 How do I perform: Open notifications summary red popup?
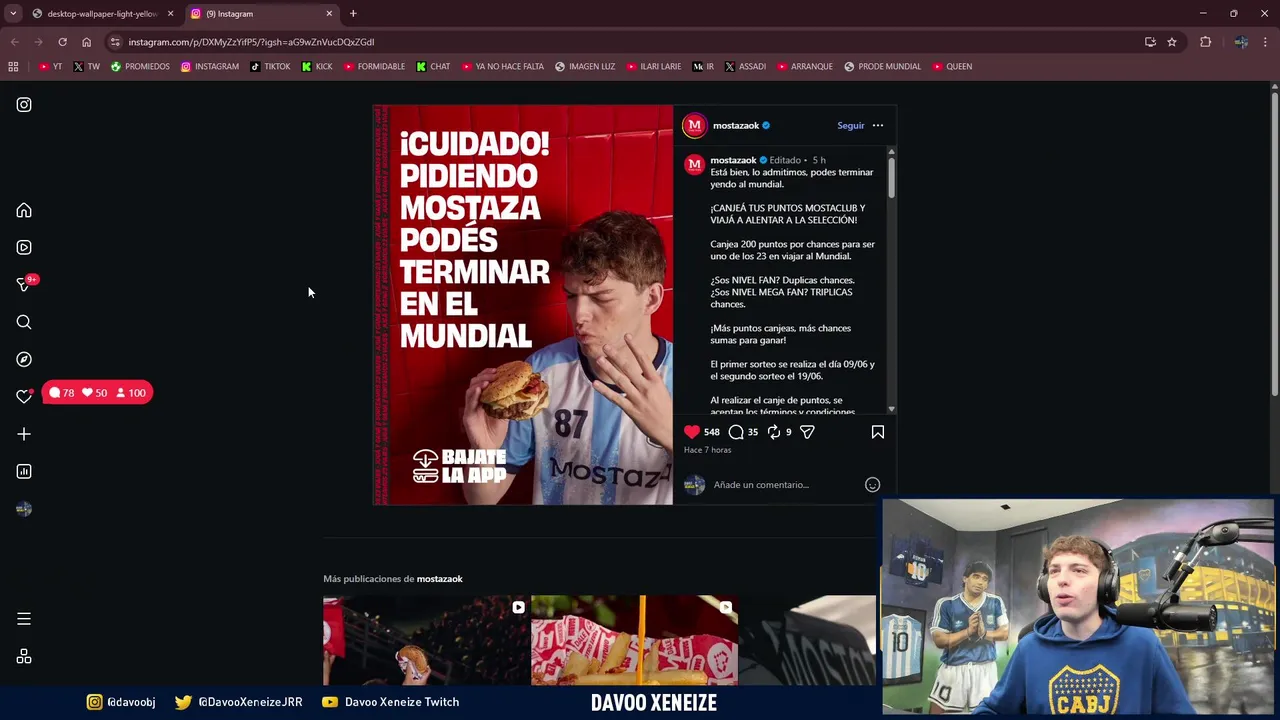point(97,393)
